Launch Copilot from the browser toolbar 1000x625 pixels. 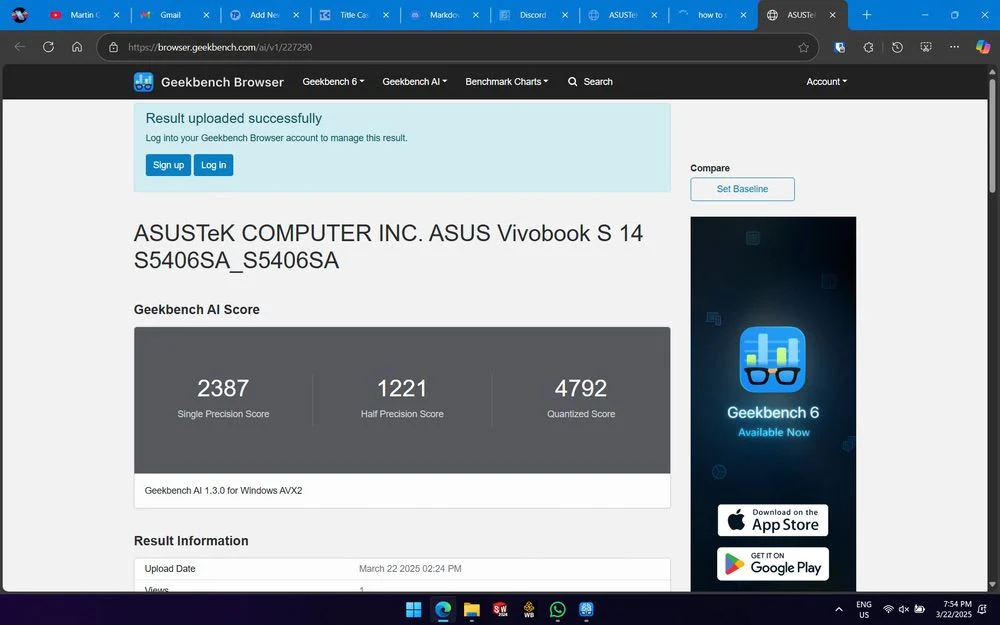pos(983,47)
